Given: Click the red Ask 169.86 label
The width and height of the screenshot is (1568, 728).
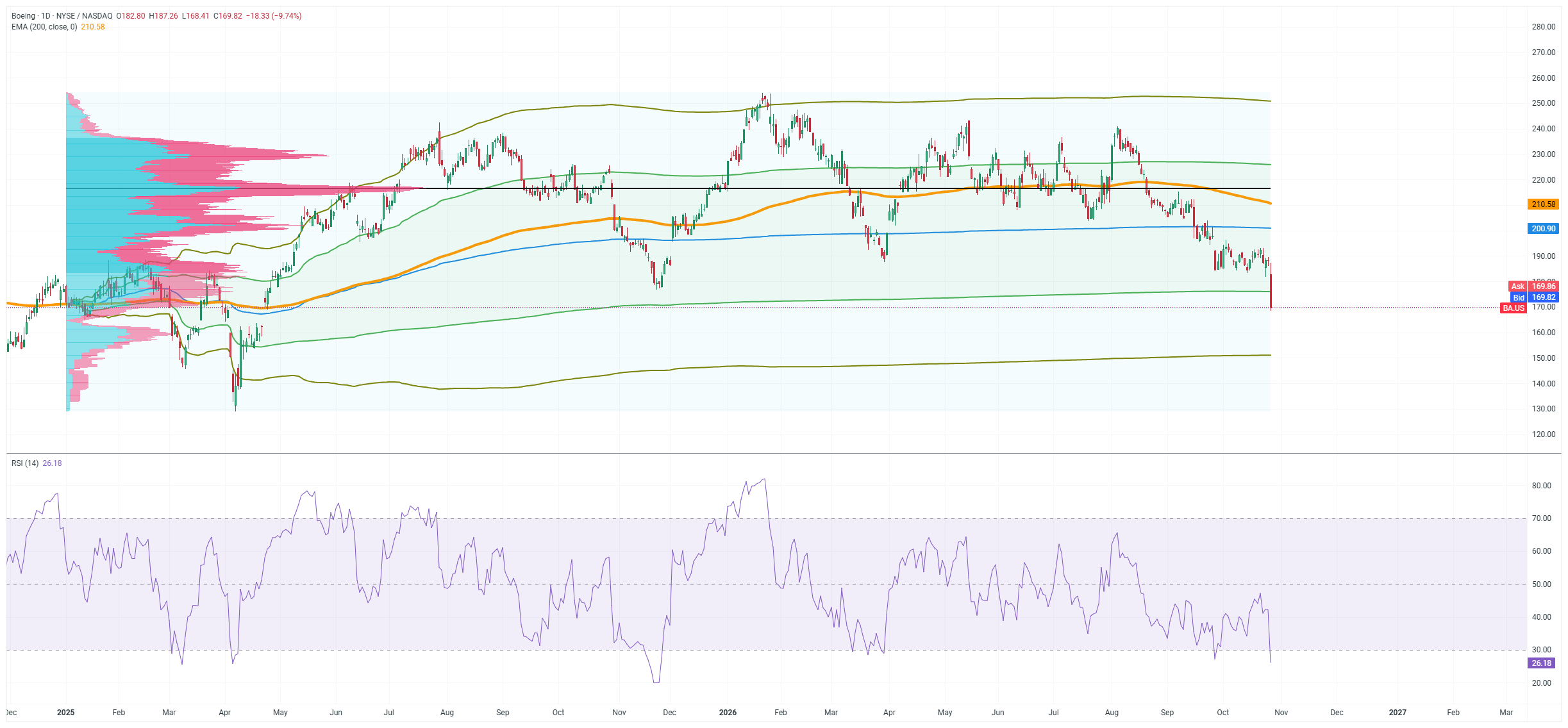Looking at the screenshot, I should (x=1533, y=286).
